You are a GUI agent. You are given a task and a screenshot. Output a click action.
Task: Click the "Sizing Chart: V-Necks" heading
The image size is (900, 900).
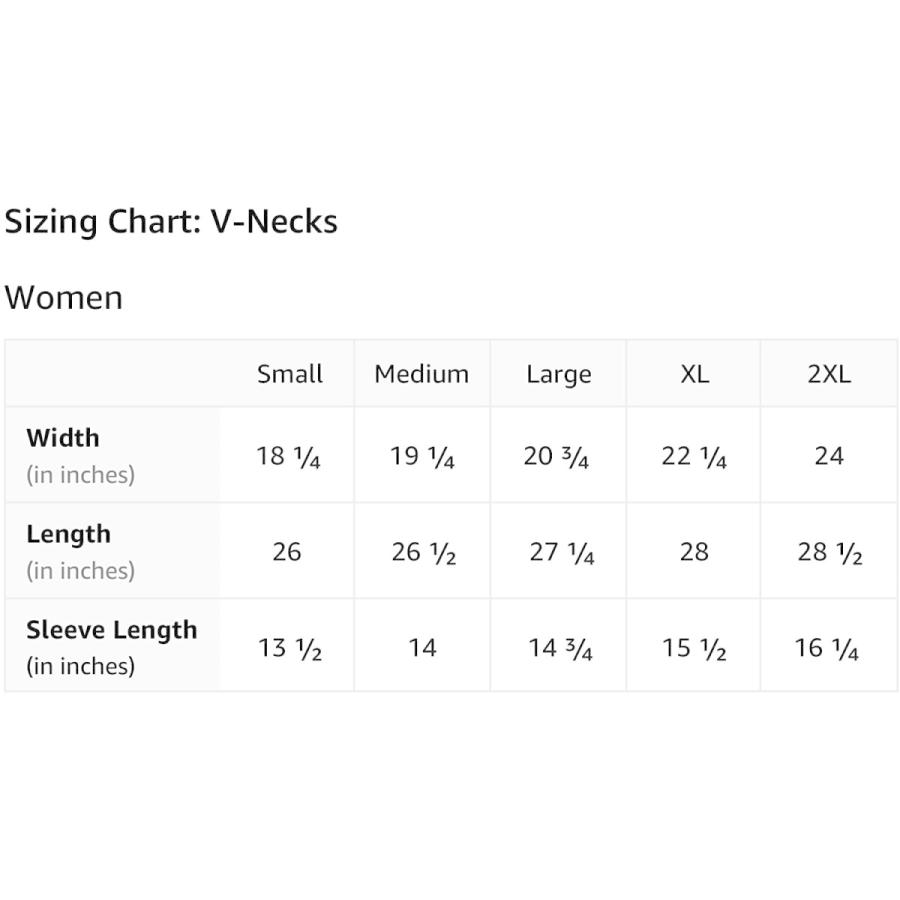point(171,221)
